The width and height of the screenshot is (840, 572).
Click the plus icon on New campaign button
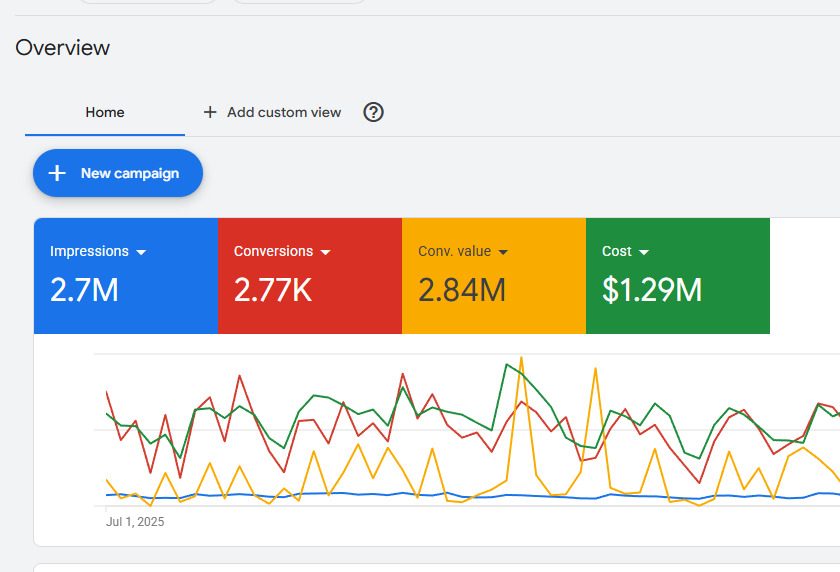57,173
